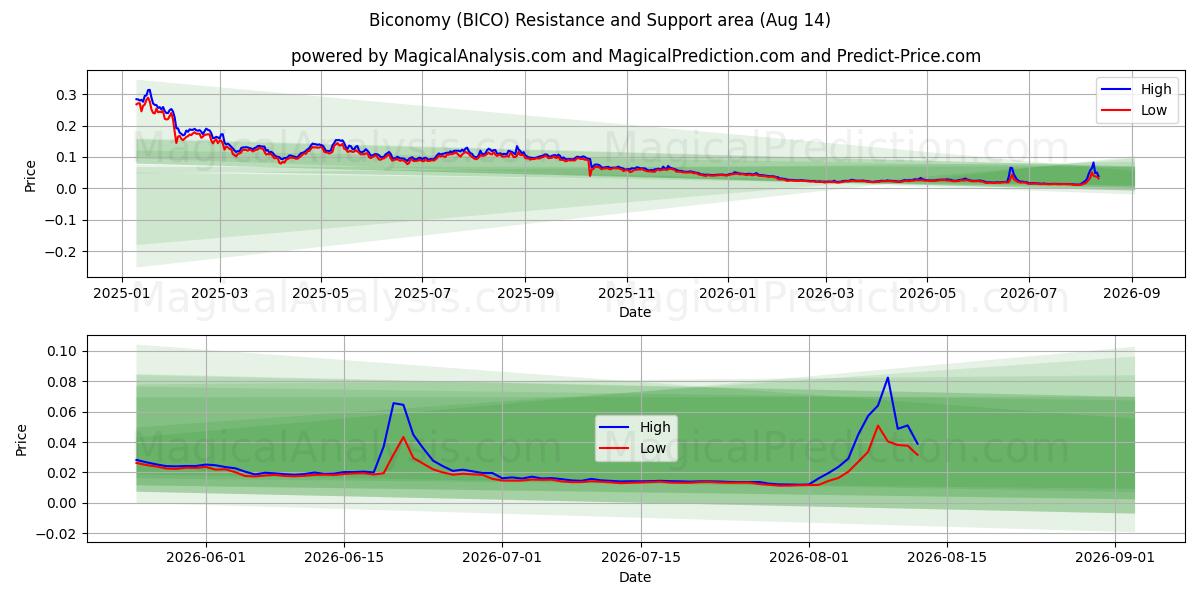This screenshot has width=1200, height=600.
Task: Click the '2026-09' x-axis label
Action: pos(1132,295)
